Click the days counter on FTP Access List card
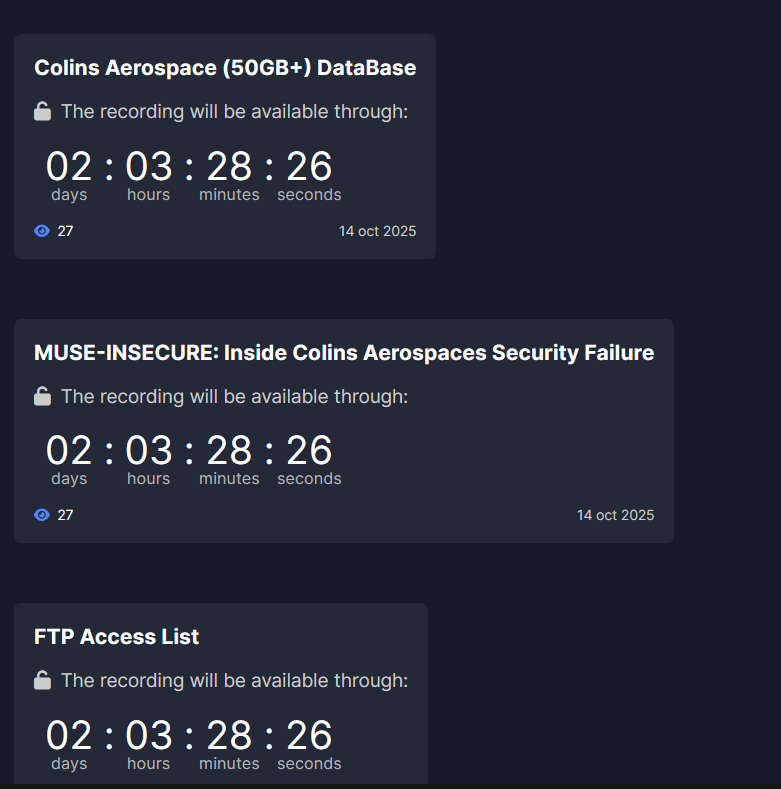This screenshot has height=789, width=781. click(x=69, y=737)
